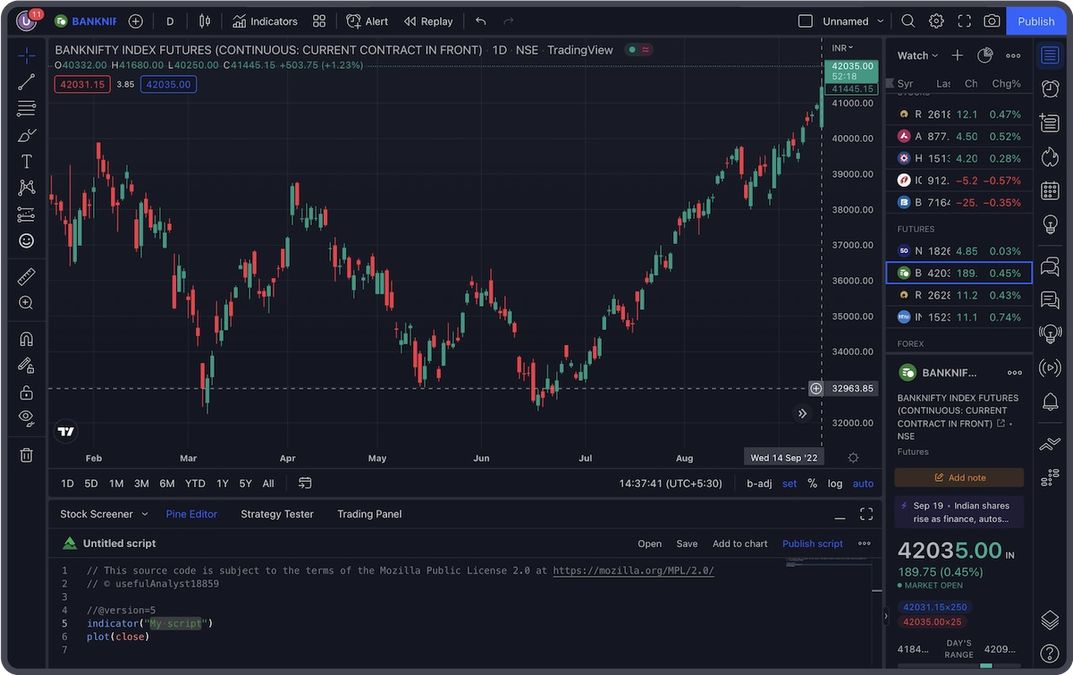This screenshot has width=1073, height=675.
Task: Select the XABCD Pattern tool
Action: [x=26, y=187]
